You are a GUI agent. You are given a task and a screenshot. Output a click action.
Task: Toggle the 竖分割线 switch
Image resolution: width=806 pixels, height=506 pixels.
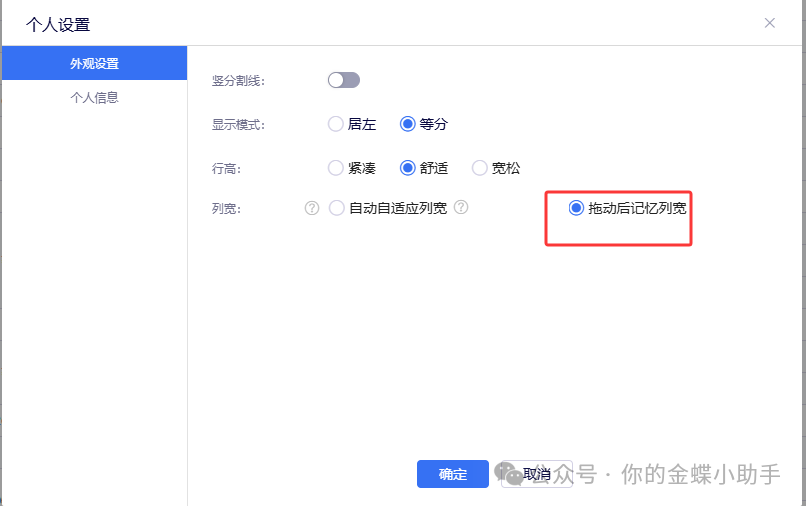pyautogui.click(x=343, y=80)
